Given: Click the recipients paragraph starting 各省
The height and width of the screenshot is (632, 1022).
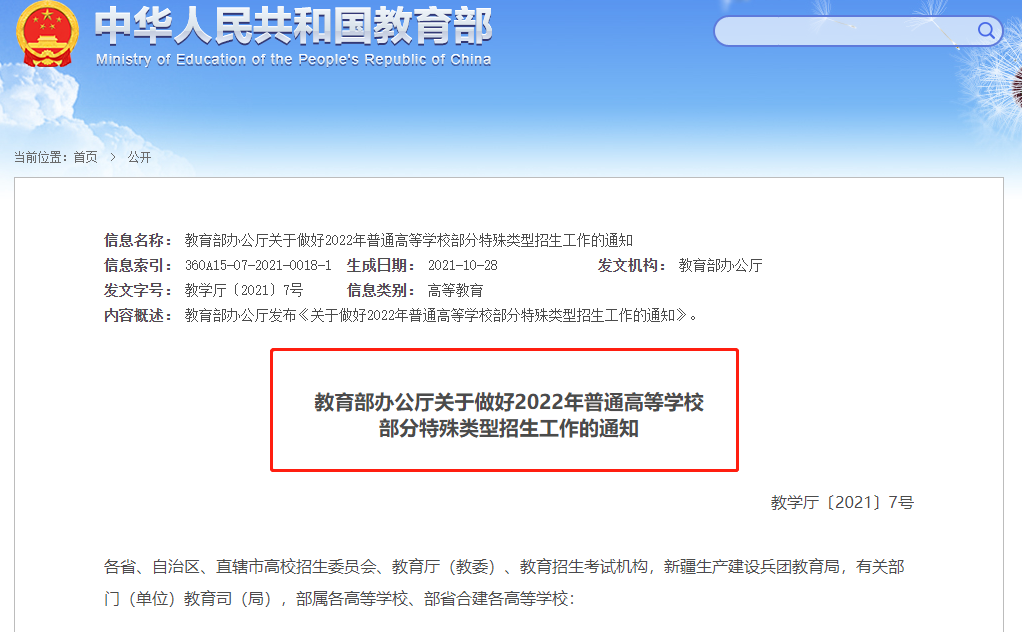Looking at the screenshot, I should 504,582.
